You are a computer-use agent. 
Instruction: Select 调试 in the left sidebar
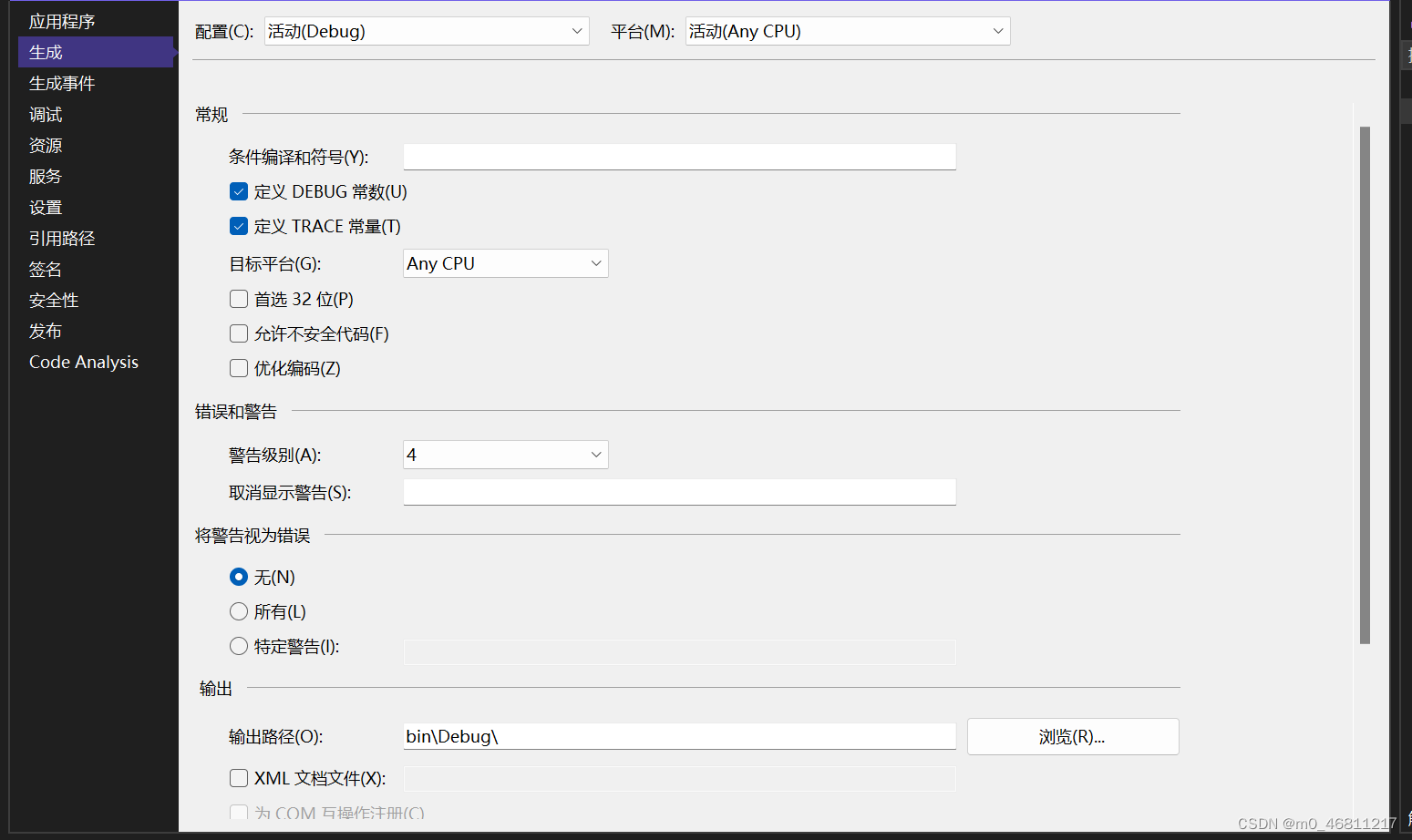(x=46, y=114)
